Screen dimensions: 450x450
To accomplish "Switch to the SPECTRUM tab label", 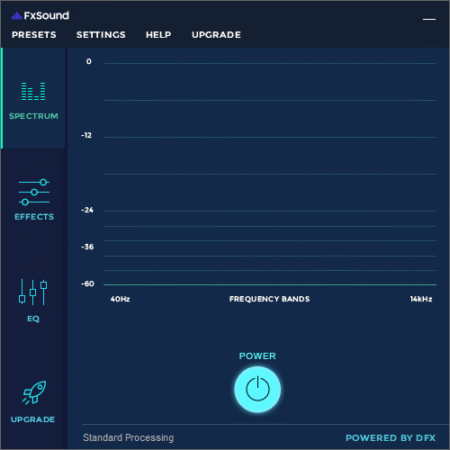I will pos(34,116).
